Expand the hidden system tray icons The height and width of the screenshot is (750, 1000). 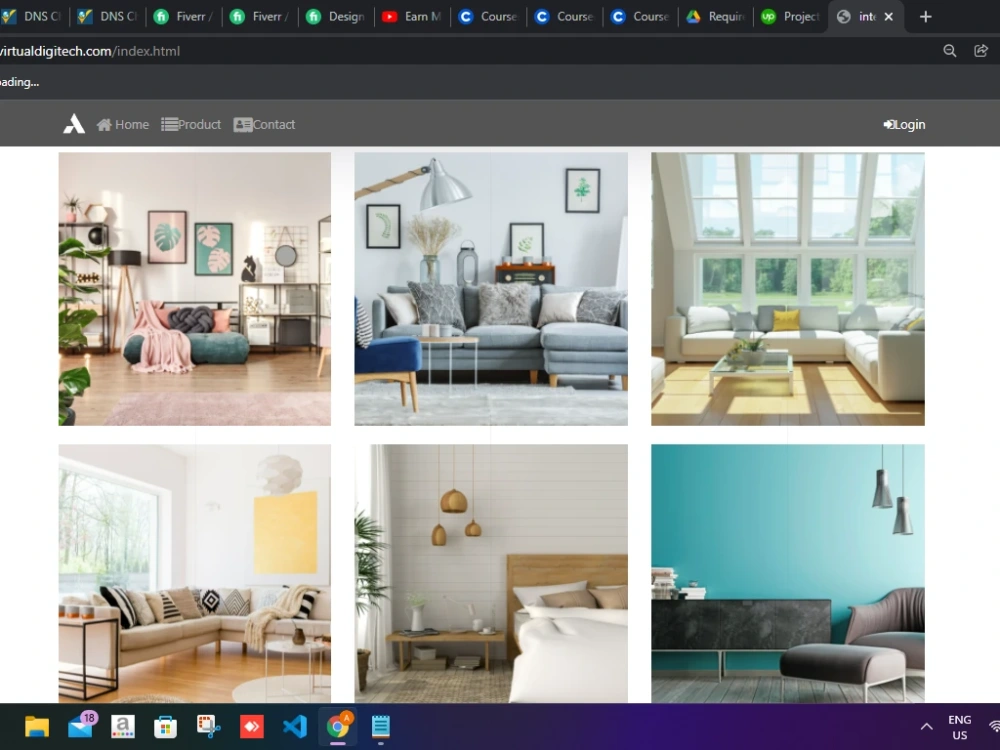pos(927,726)
